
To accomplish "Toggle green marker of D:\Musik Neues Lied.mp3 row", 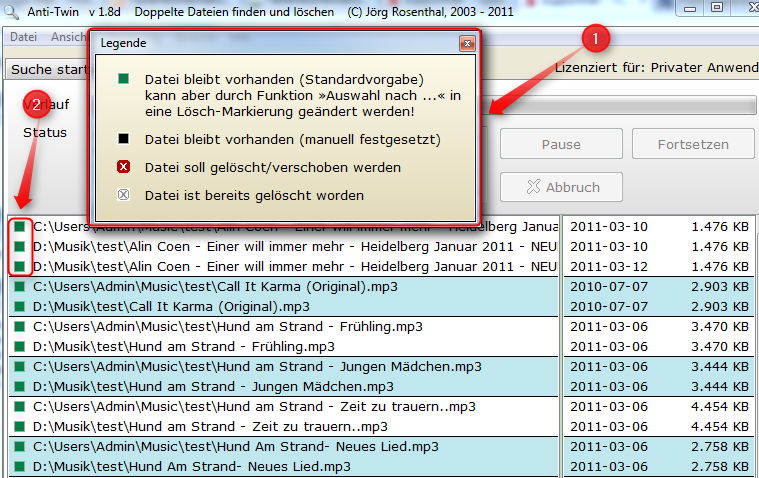I will (19, 467).
